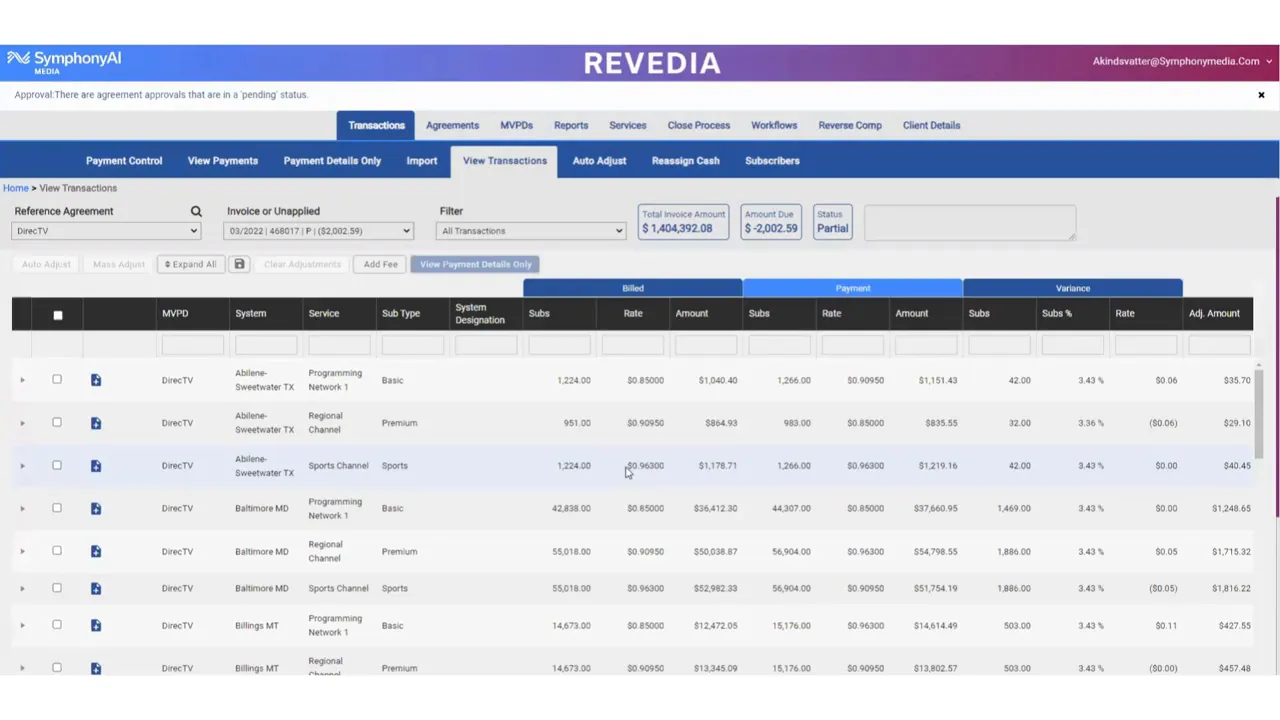Click the SymphonyAI Media logo

pos(64,62)
